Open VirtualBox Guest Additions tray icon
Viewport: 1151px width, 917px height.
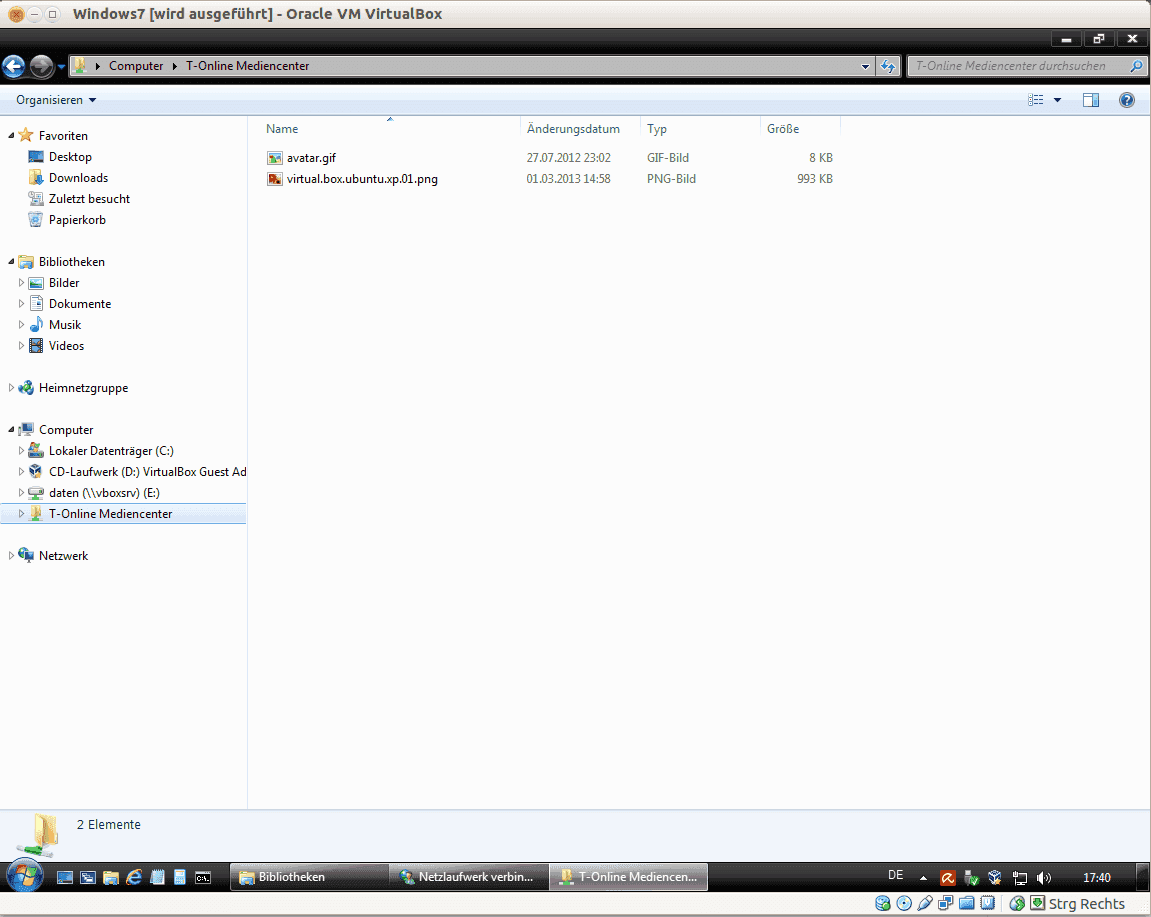tap(995, 877)
